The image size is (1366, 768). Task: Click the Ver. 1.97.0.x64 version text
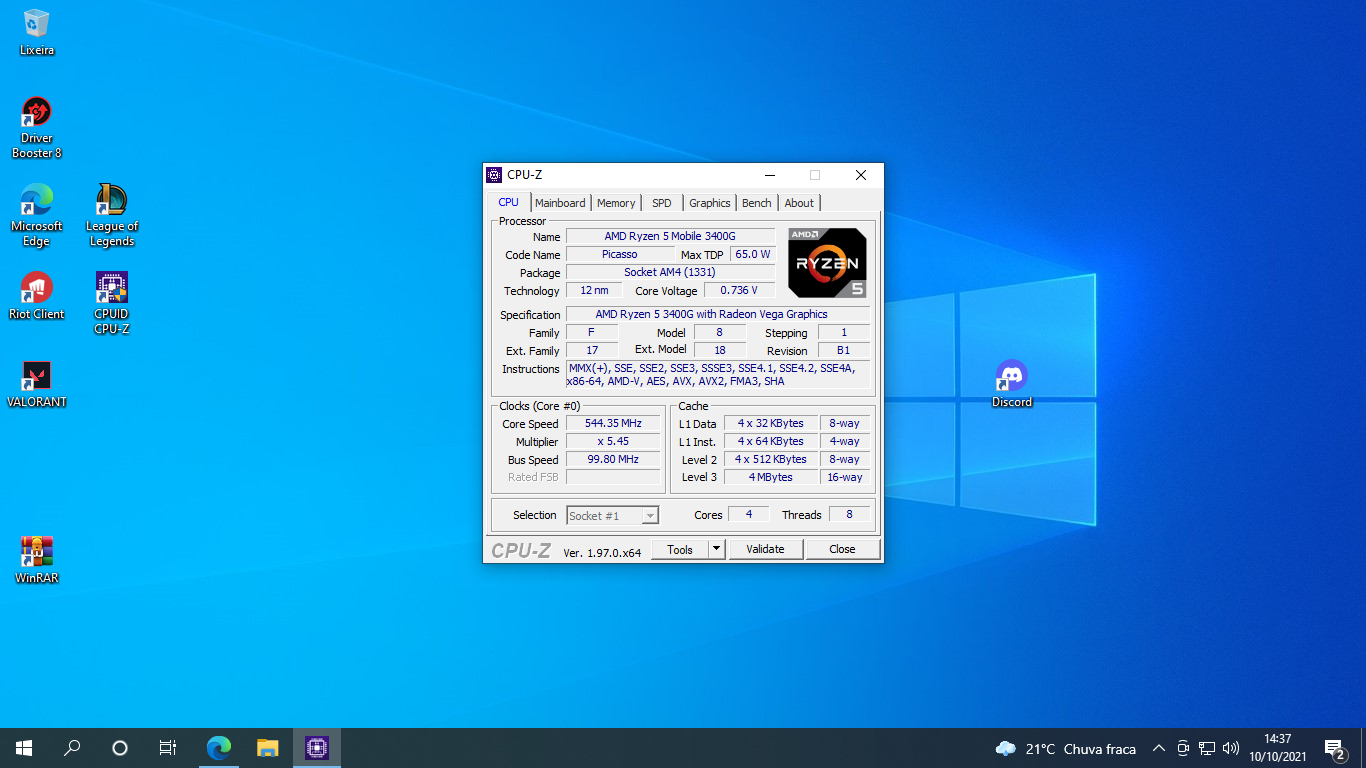coord(602,552)
